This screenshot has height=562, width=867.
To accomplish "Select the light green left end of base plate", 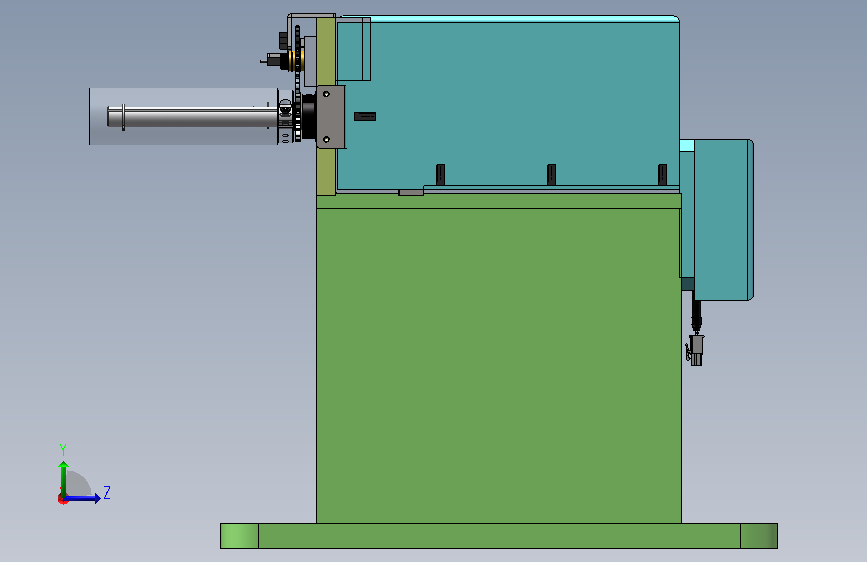I will click(239, 536).
